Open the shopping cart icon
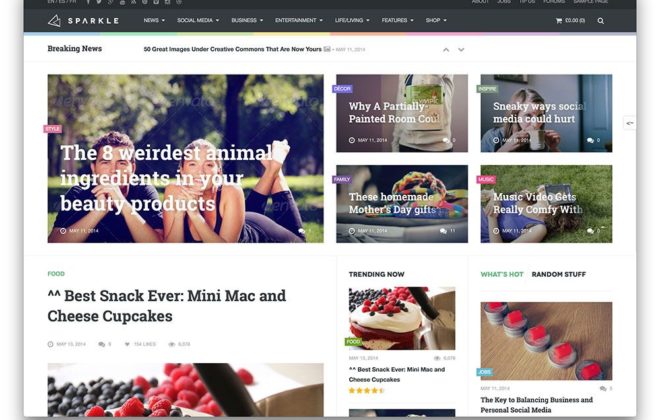Image resolution: width=660 pixels, height=420 pixels. tap(559, 21)
